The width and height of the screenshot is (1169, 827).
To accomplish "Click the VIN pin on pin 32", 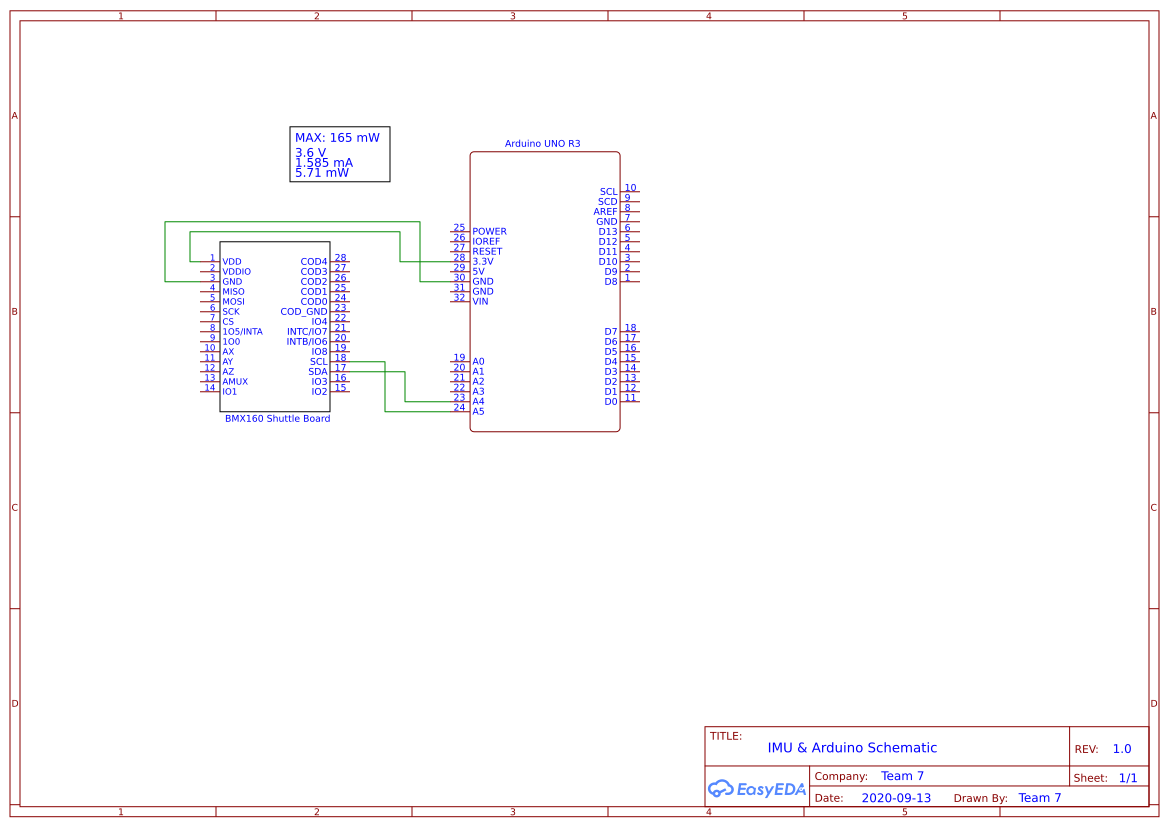I will [479, 301].
